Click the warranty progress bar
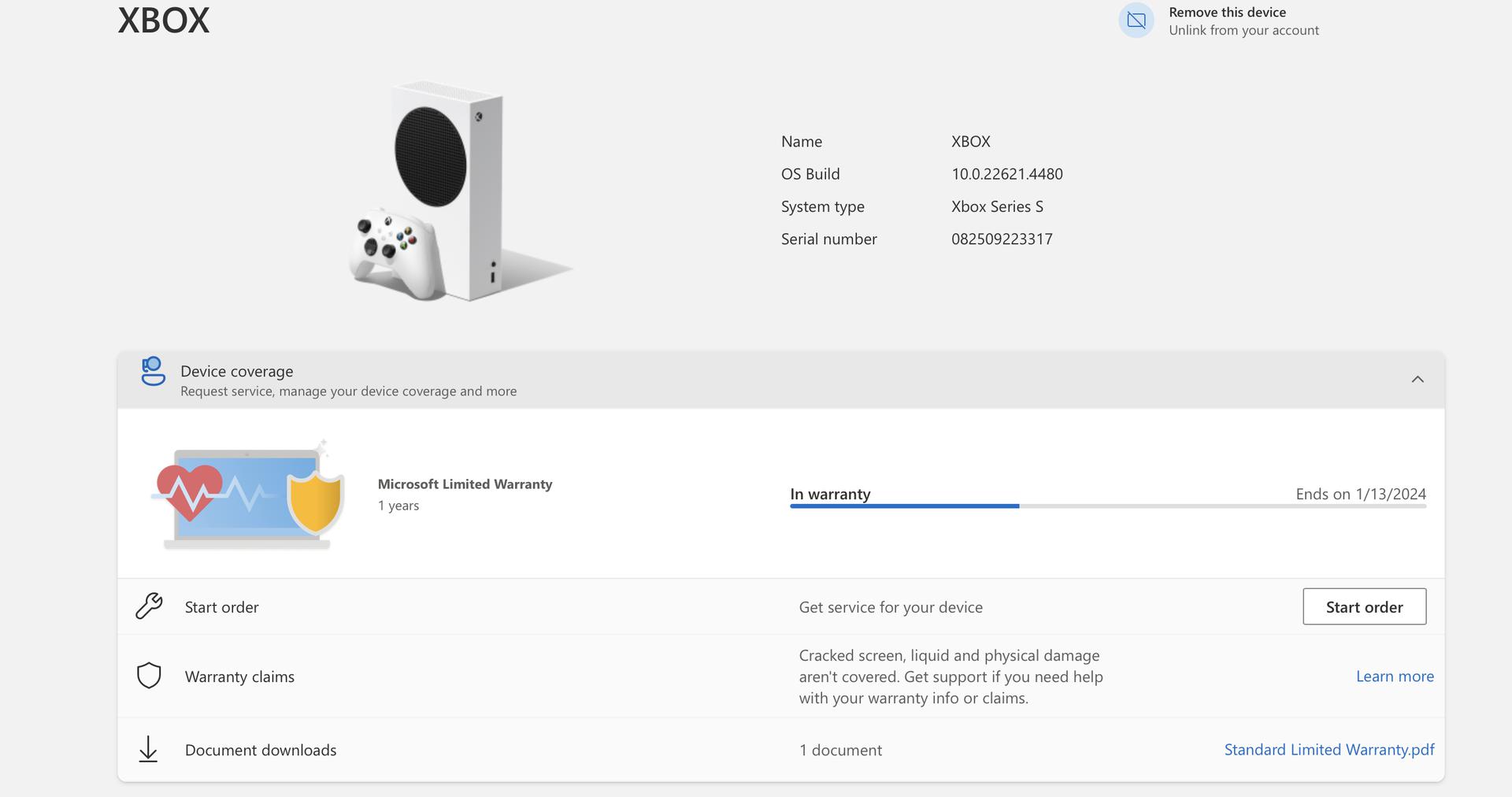This screenshot has width=1512, height=797. click(x=1107, y=506)
